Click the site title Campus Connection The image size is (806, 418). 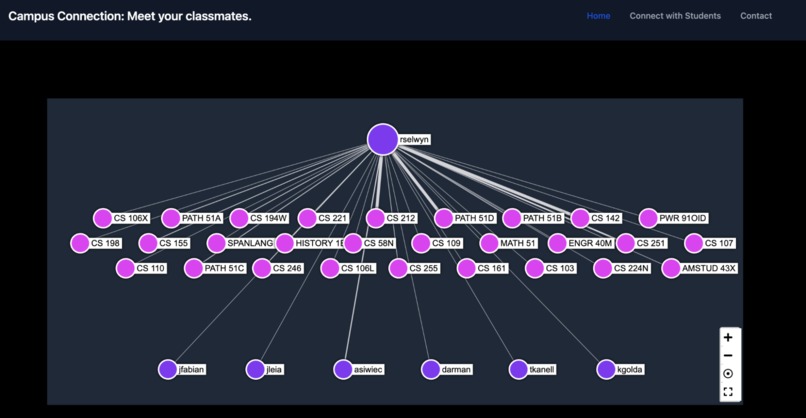click(130, 16)
